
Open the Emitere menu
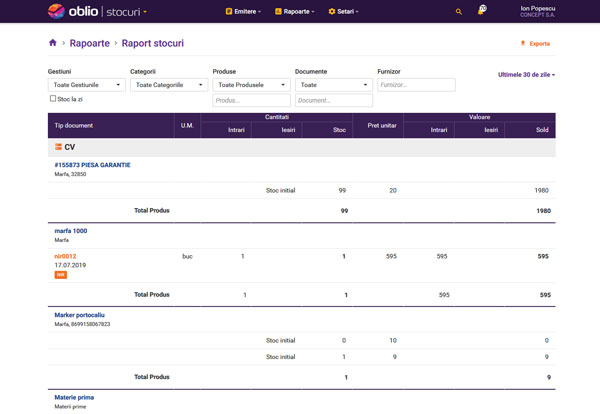[243, 11]
